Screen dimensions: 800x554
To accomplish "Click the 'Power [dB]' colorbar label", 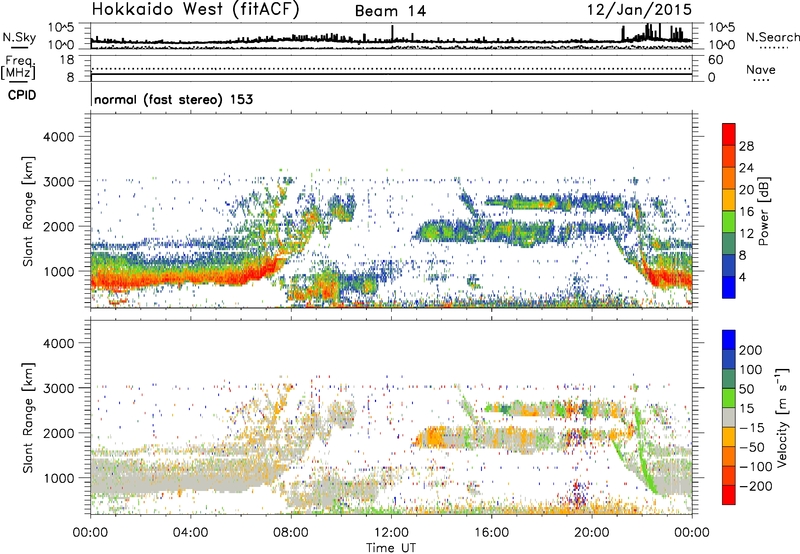I will click(764, 211).
